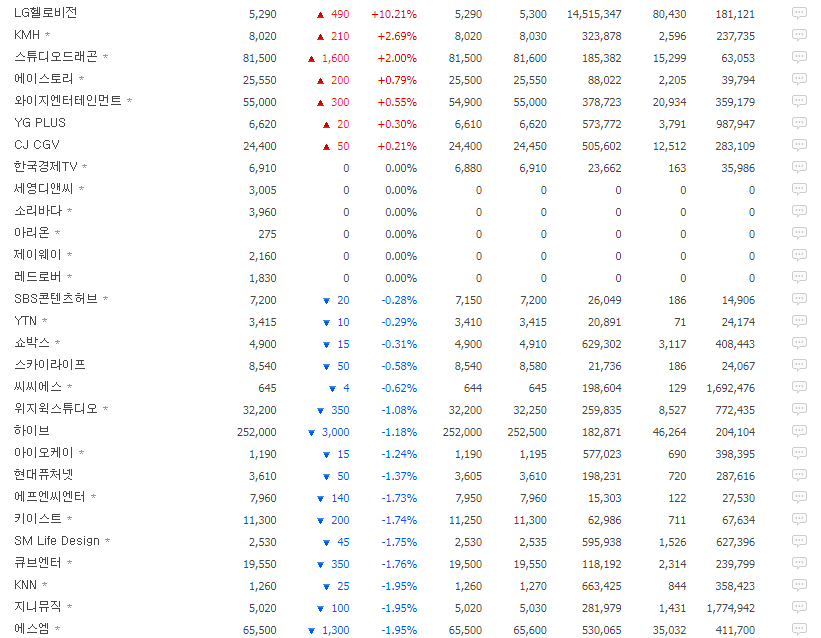Screen dimensions: 821x638
Task: Open discussion icon for 지니뮤직 row
Action: 799,607
